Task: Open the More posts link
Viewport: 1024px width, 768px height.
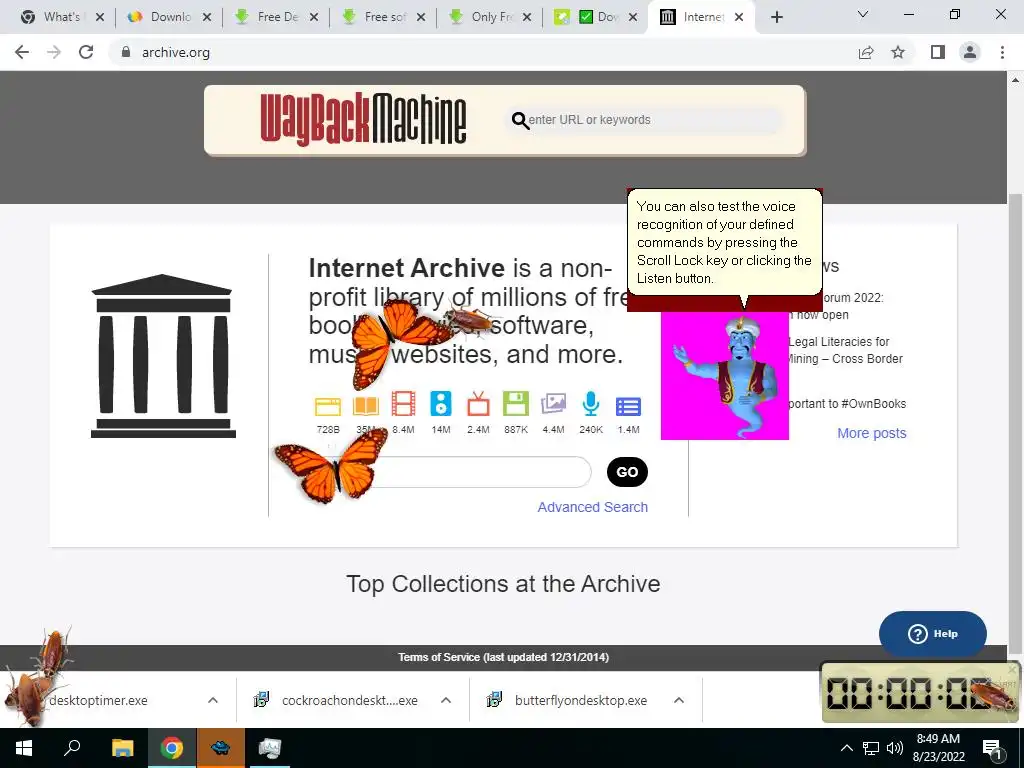Action: [x=872, y=433]
